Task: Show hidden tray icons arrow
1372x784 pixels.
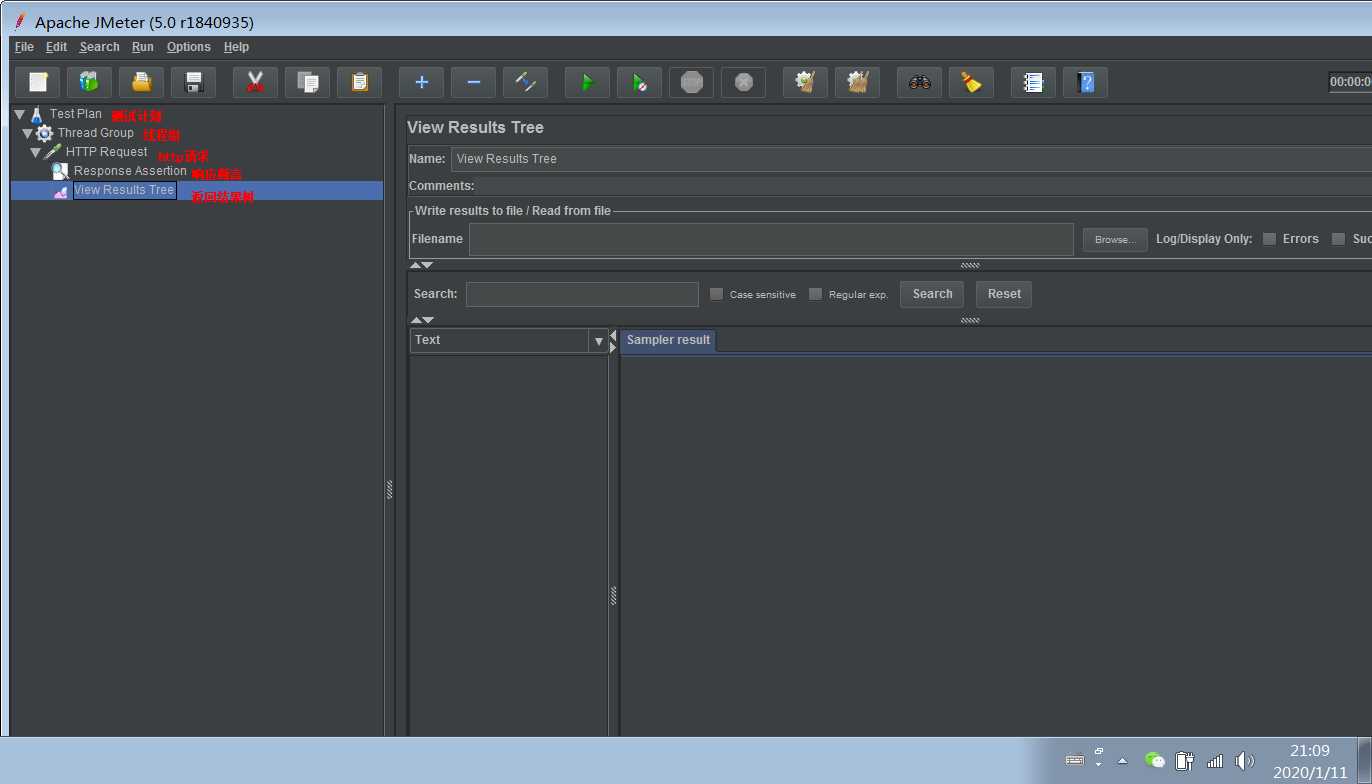Action: pyautogui.click(x=1121, y=761)
